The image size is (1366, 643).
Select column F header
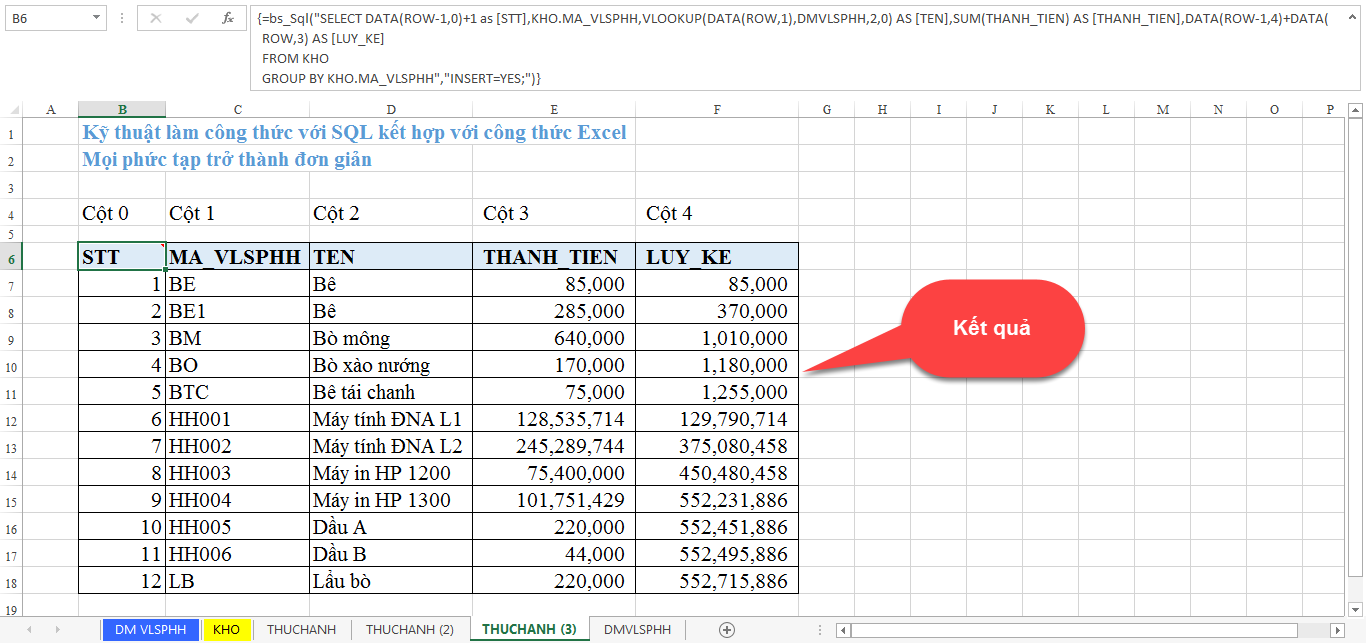pyautogui.click(x=717, y=109)
